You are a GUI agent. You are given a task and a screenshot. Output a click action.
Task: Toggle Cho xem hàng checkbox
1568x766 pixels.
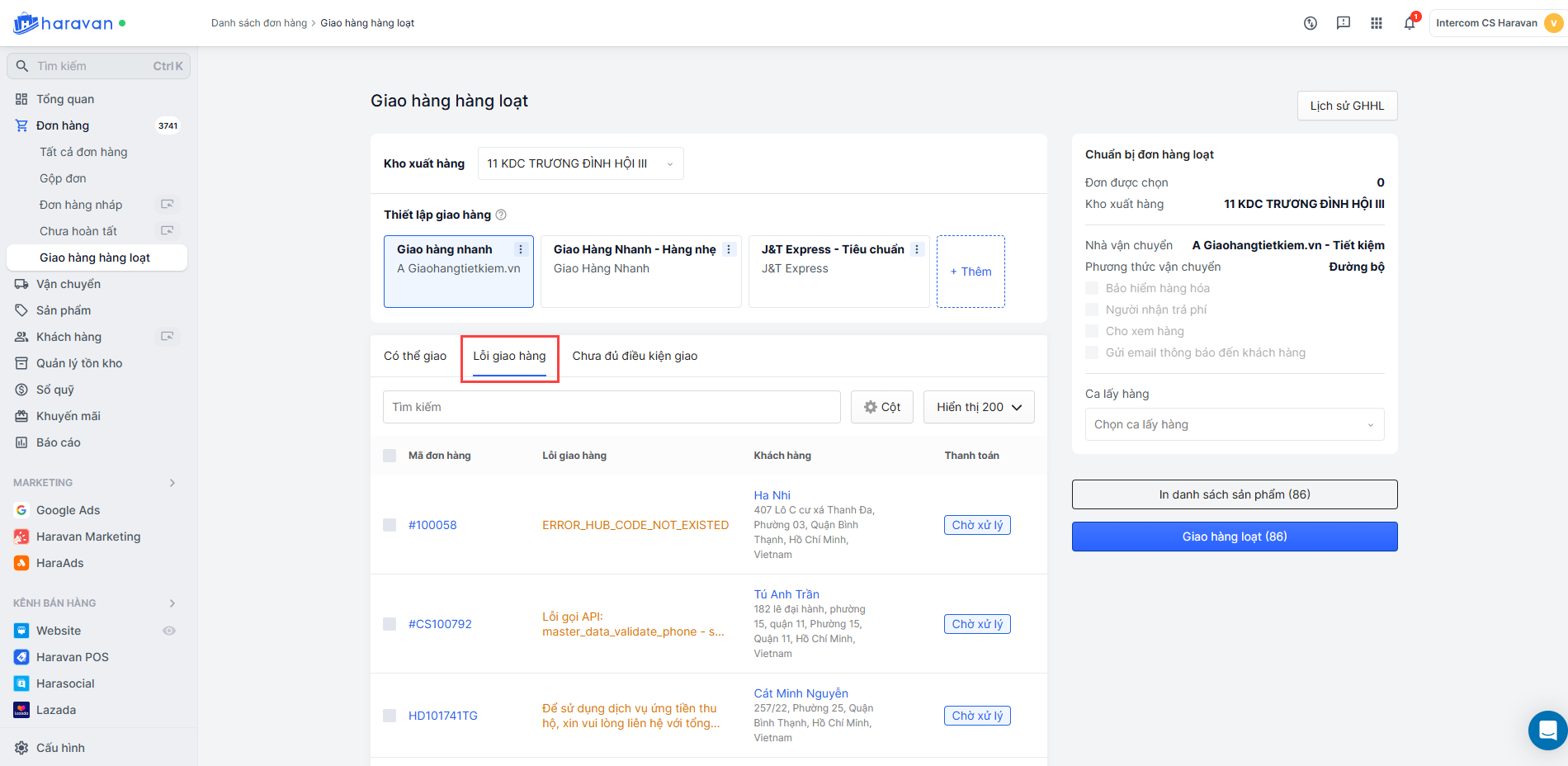pos(1092,331)
